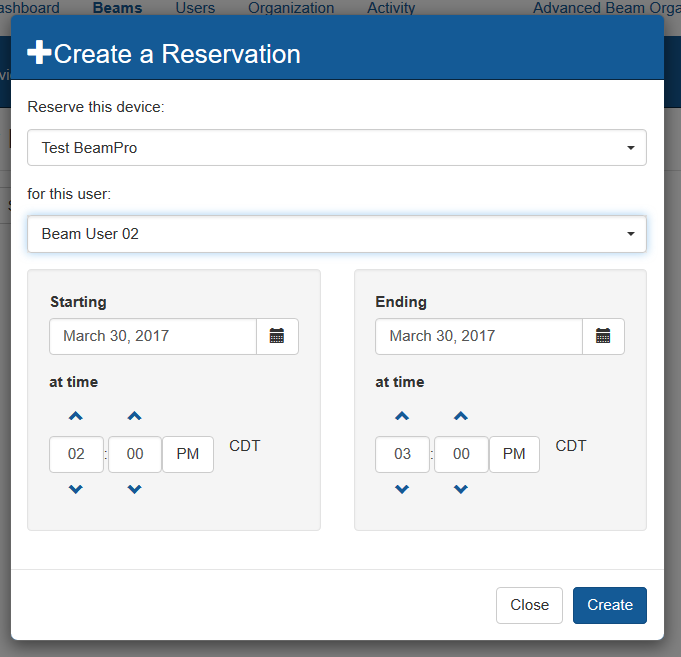Decrease the Ending hour with down chevron
This screenshot has width=681, height=657.
402,489
